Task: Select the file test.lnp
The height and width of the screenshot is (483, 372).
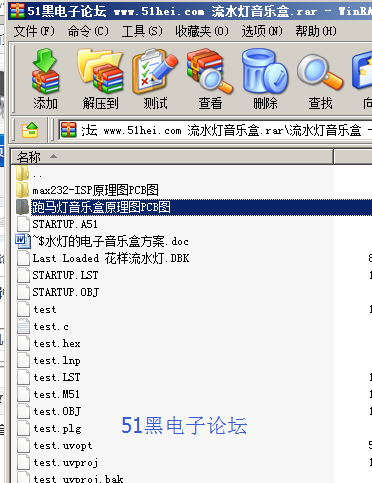Action: [48, 360]
